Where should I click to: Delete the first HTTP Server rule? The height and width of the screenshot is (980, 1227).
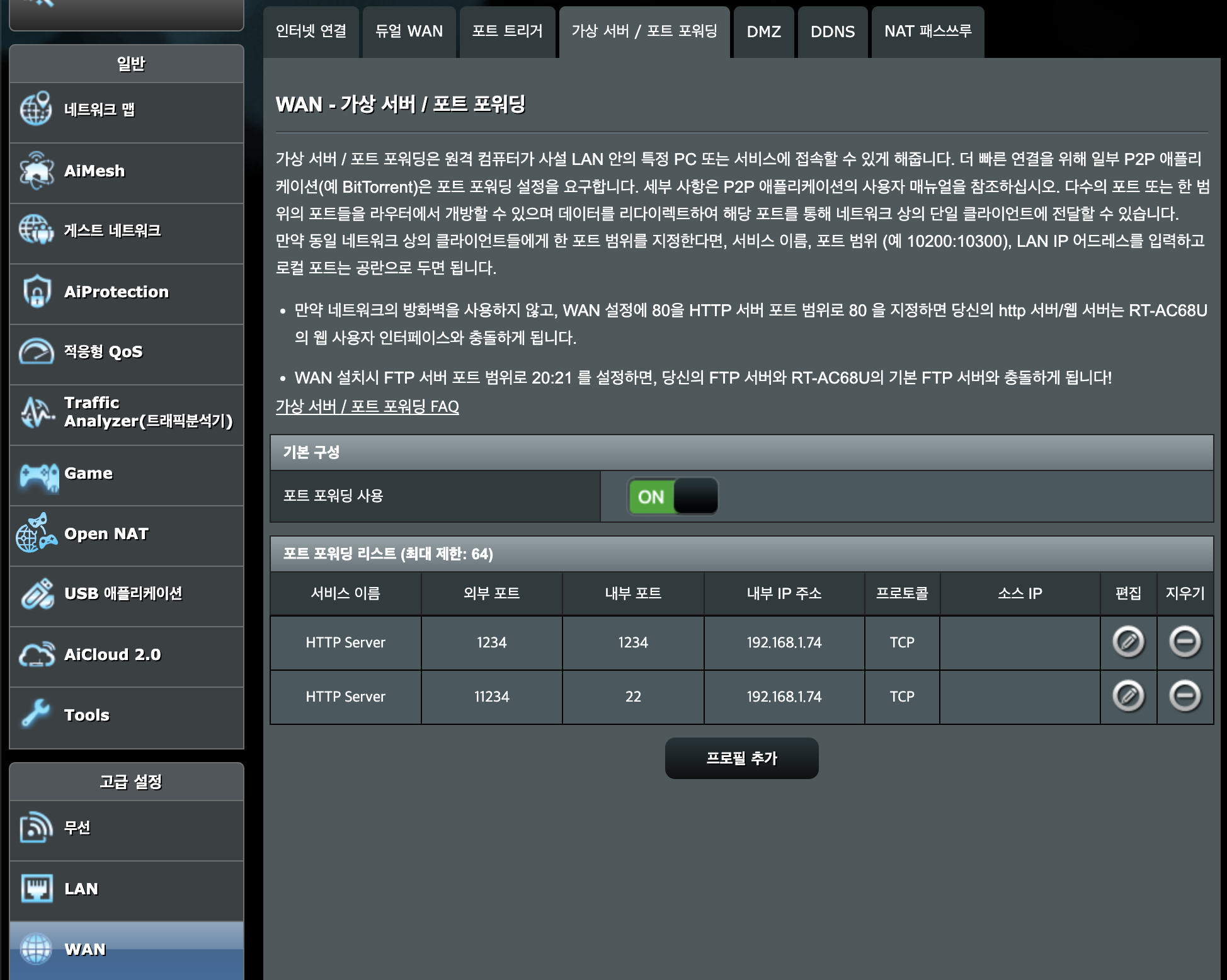(x=1184, y=642)
